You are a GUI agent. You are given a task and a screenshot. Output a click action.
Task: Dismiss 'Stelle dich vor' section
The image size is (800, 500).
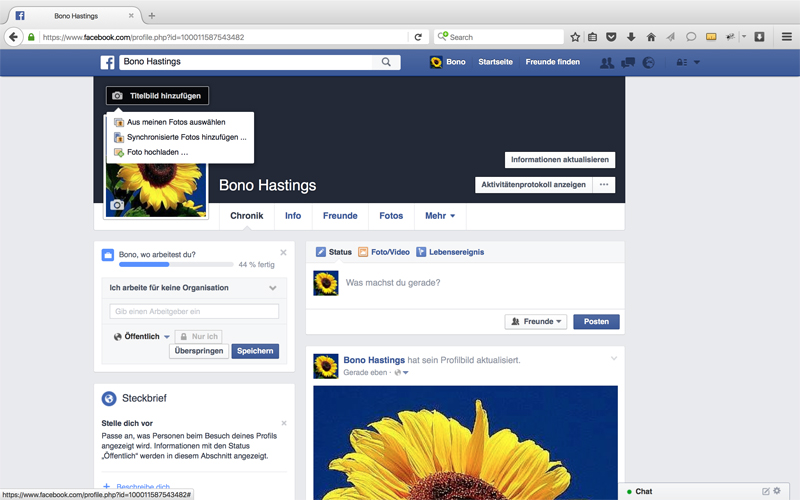[284, 423]
